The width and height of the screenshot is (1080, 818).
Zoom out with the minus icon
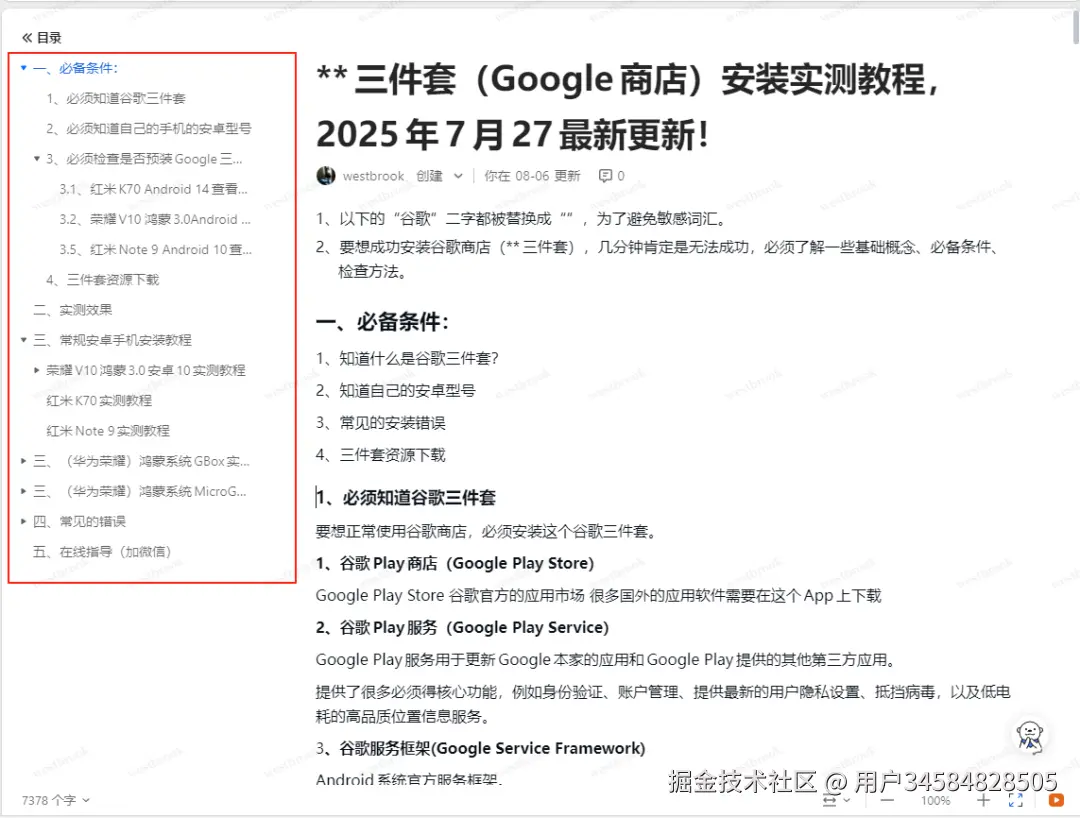[887, 800]
